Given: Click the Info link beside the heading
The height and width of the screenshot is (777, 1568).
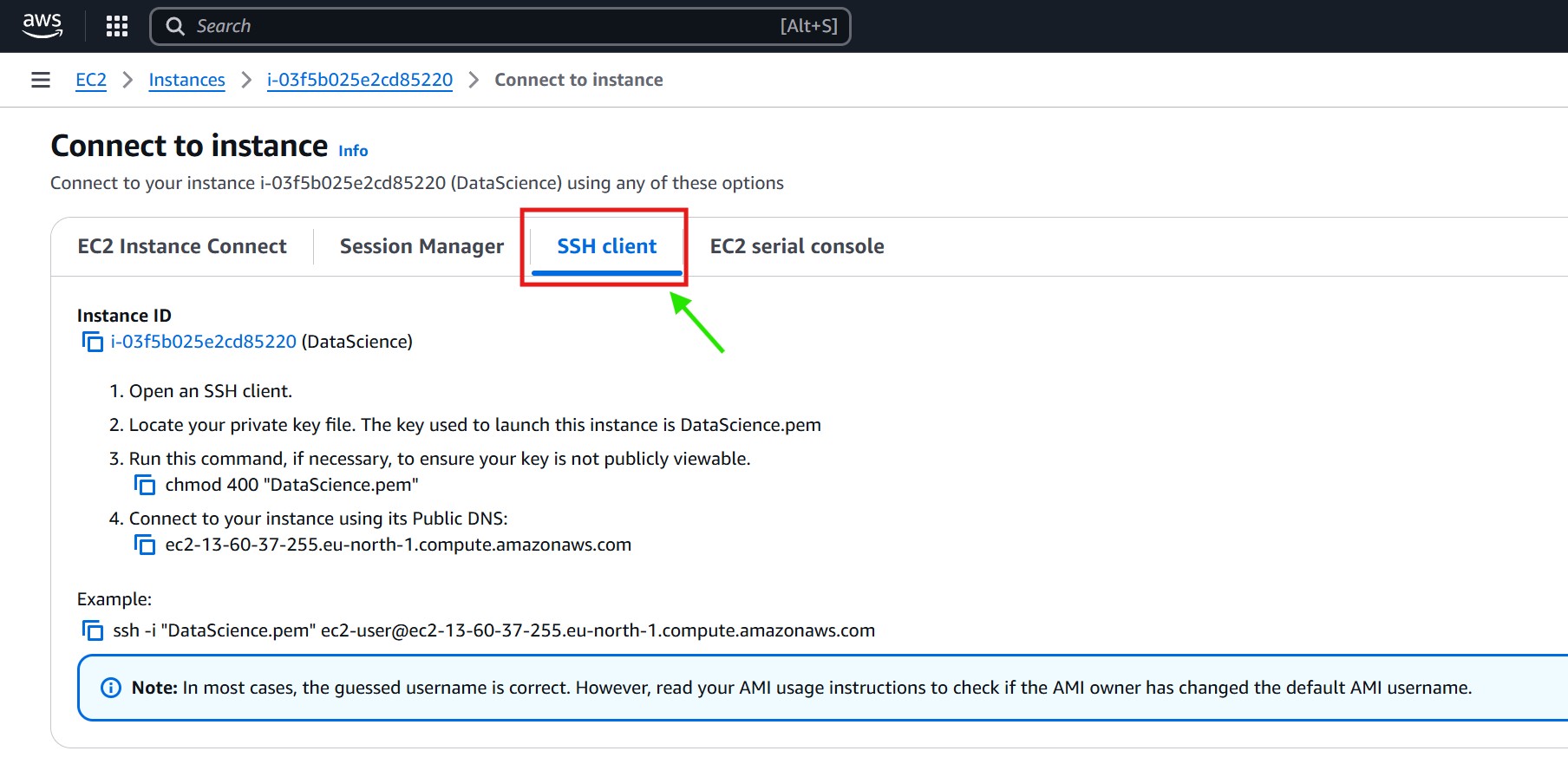Looking at the screenshot, I should pos(353,151).
